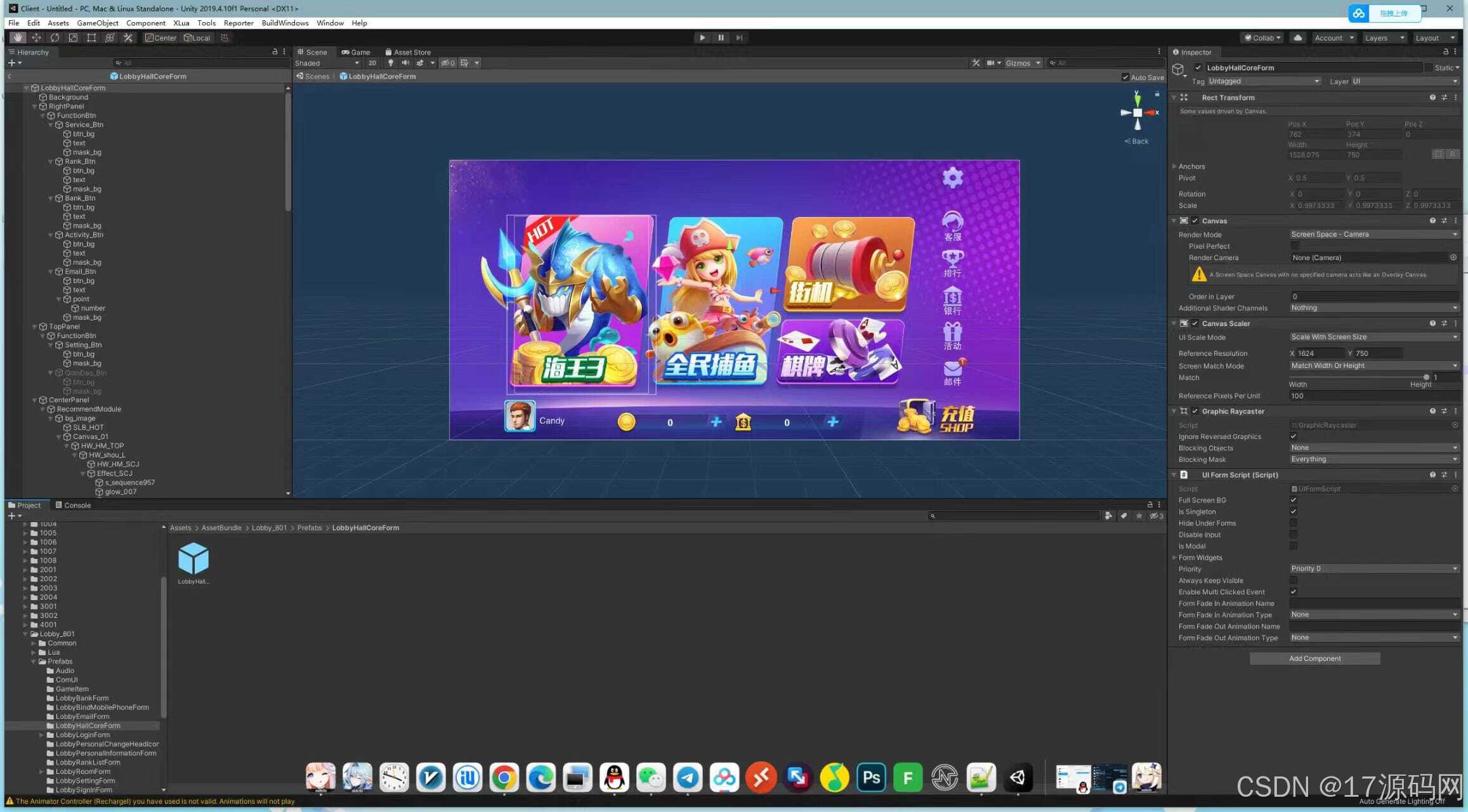
Task: Open the component editor tools icon in Scene
Action: [x=976, y=63]
